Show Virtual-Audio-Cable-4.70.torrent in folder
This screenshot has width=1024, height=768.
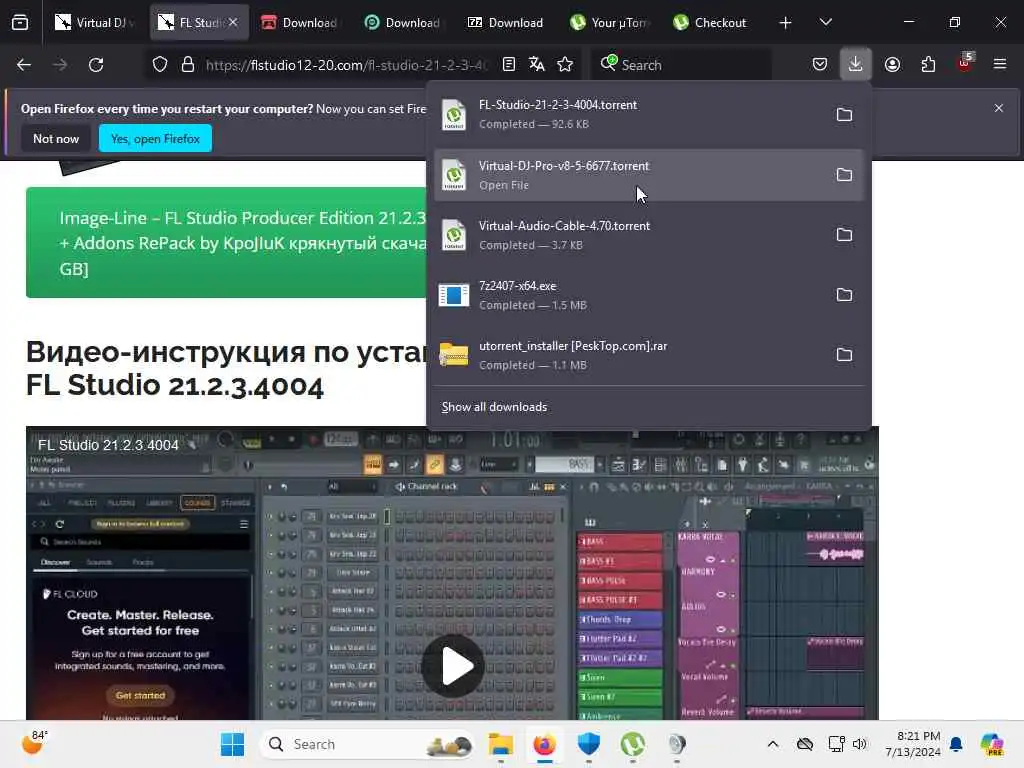844,235
